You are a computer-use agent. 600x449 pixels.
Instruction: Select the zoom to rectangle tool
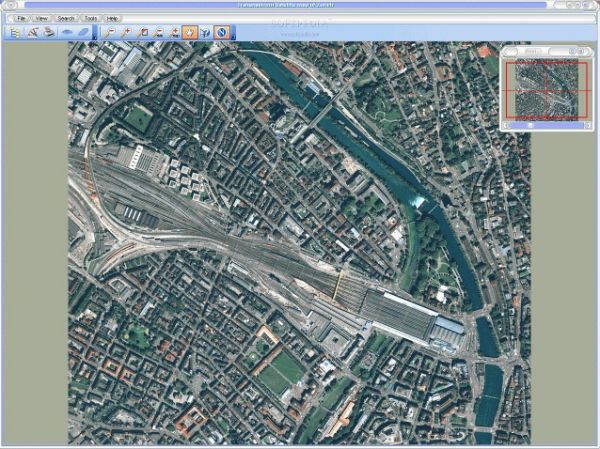142,33
